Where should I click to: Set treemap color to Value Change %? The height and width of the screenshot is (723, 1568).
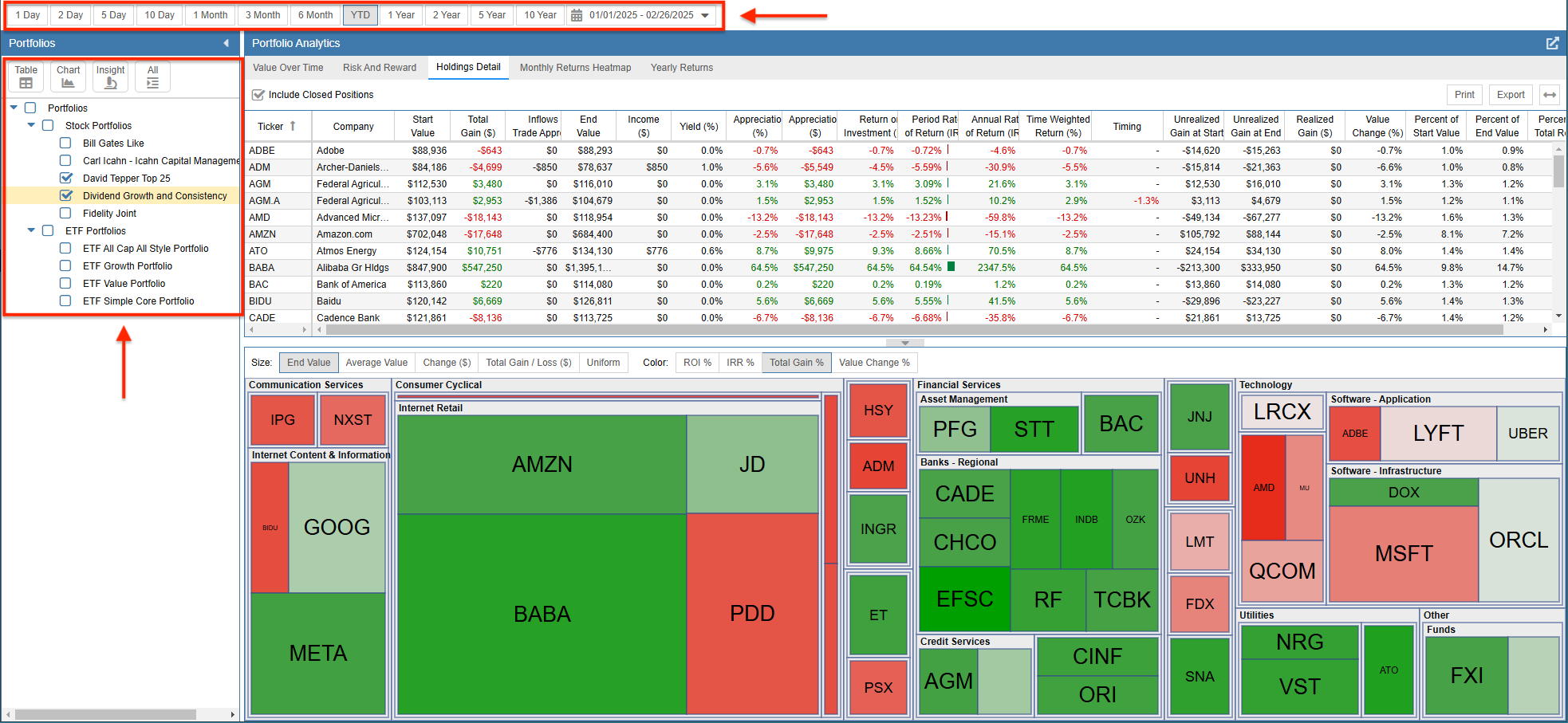point(874,363)
